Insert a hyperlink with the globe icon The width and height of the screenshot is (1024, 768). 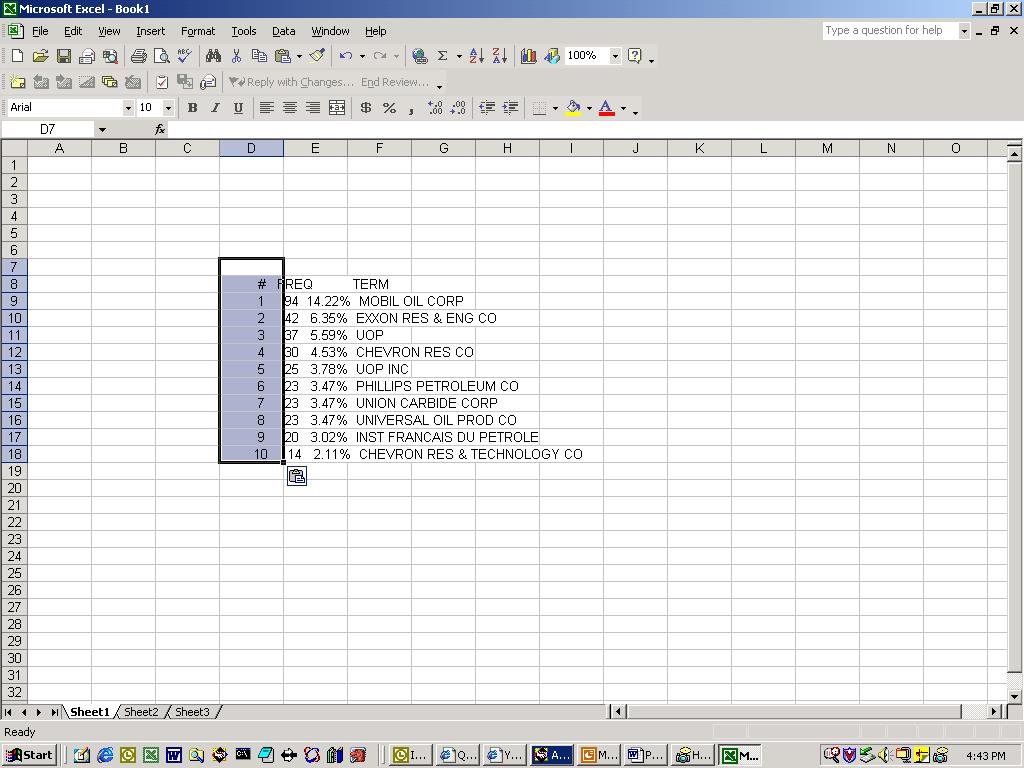[x=419, y=56]
